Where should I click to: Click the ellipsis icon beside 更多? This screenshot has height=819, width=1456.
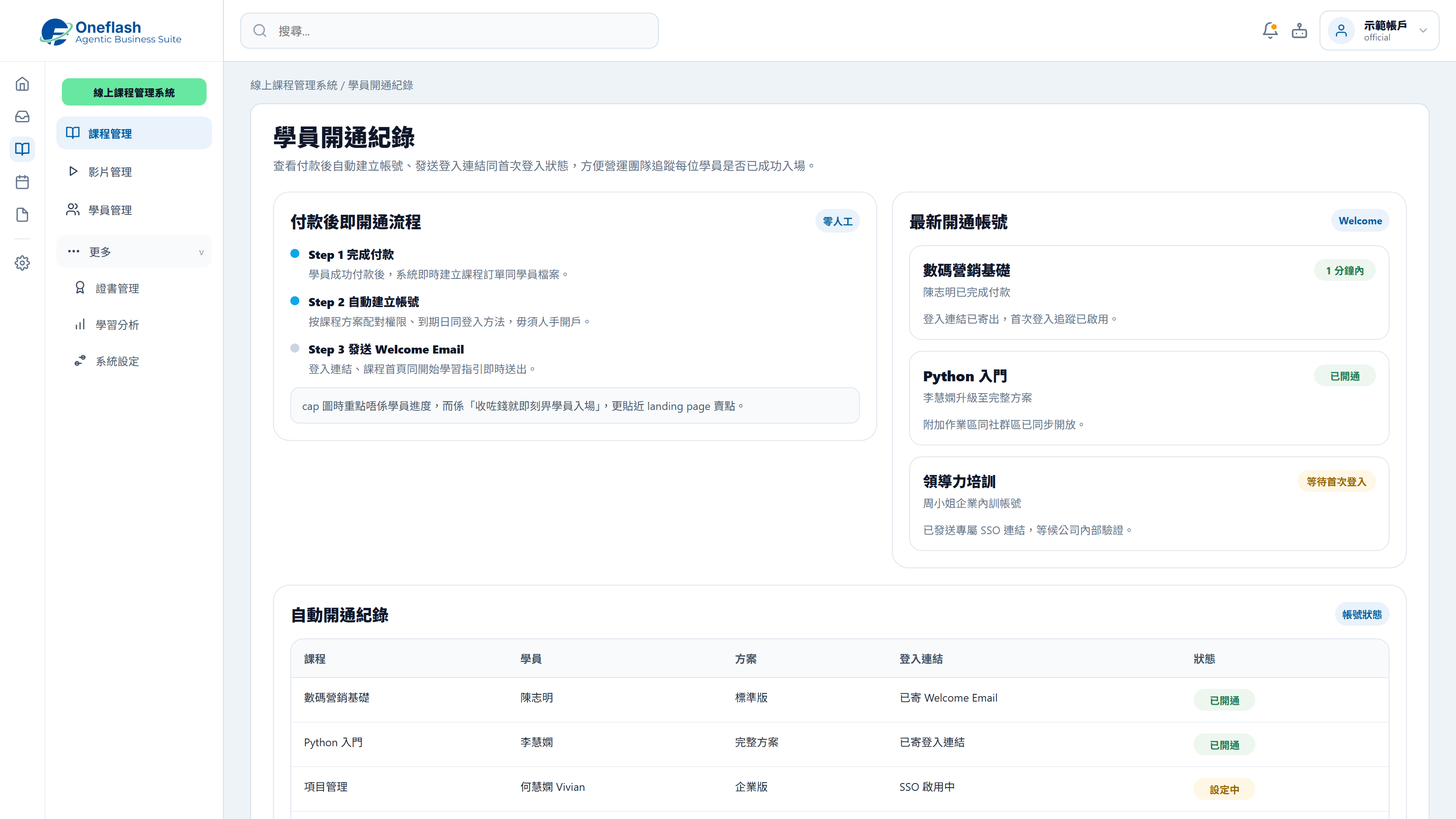coord(73,252)
